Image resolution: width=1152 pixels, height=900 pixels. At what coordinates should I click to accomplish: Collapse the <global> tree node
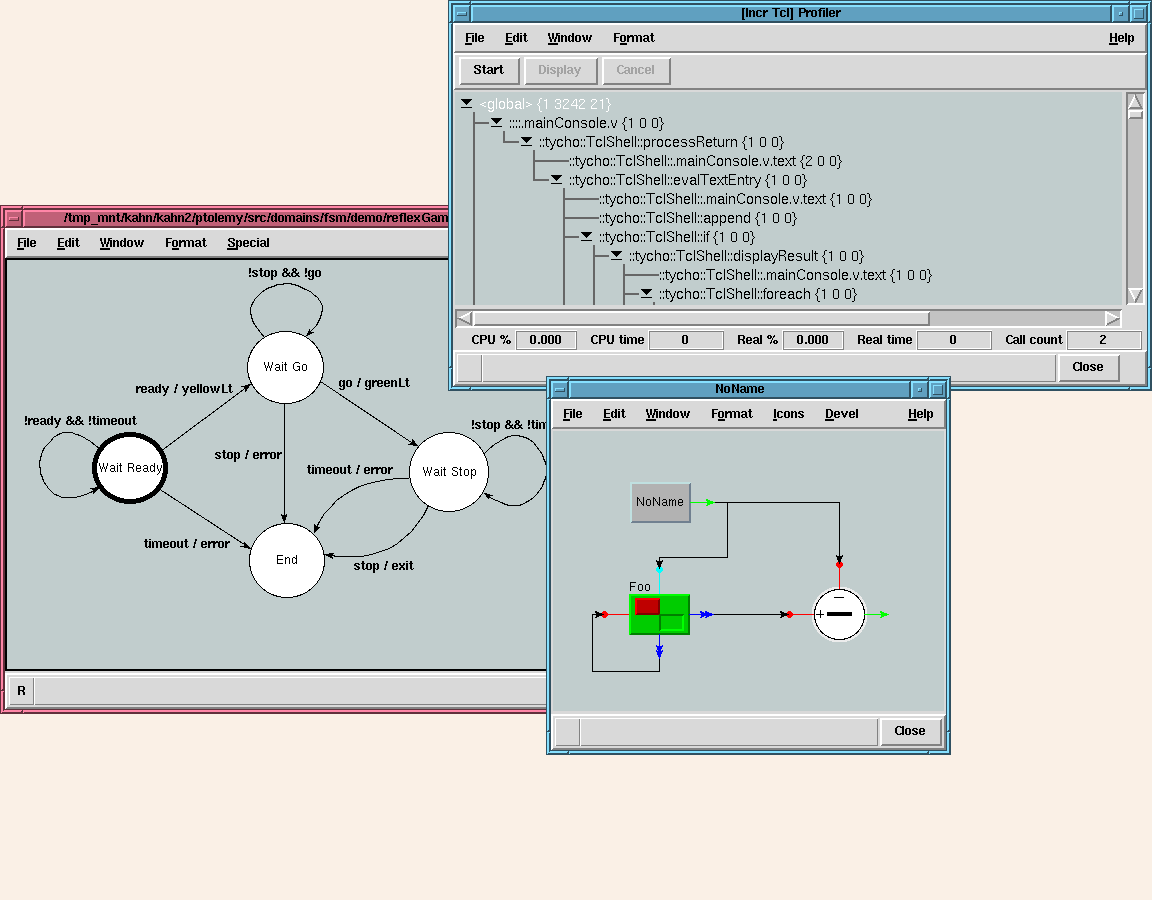pyautogui.click(x=467, y=104)
